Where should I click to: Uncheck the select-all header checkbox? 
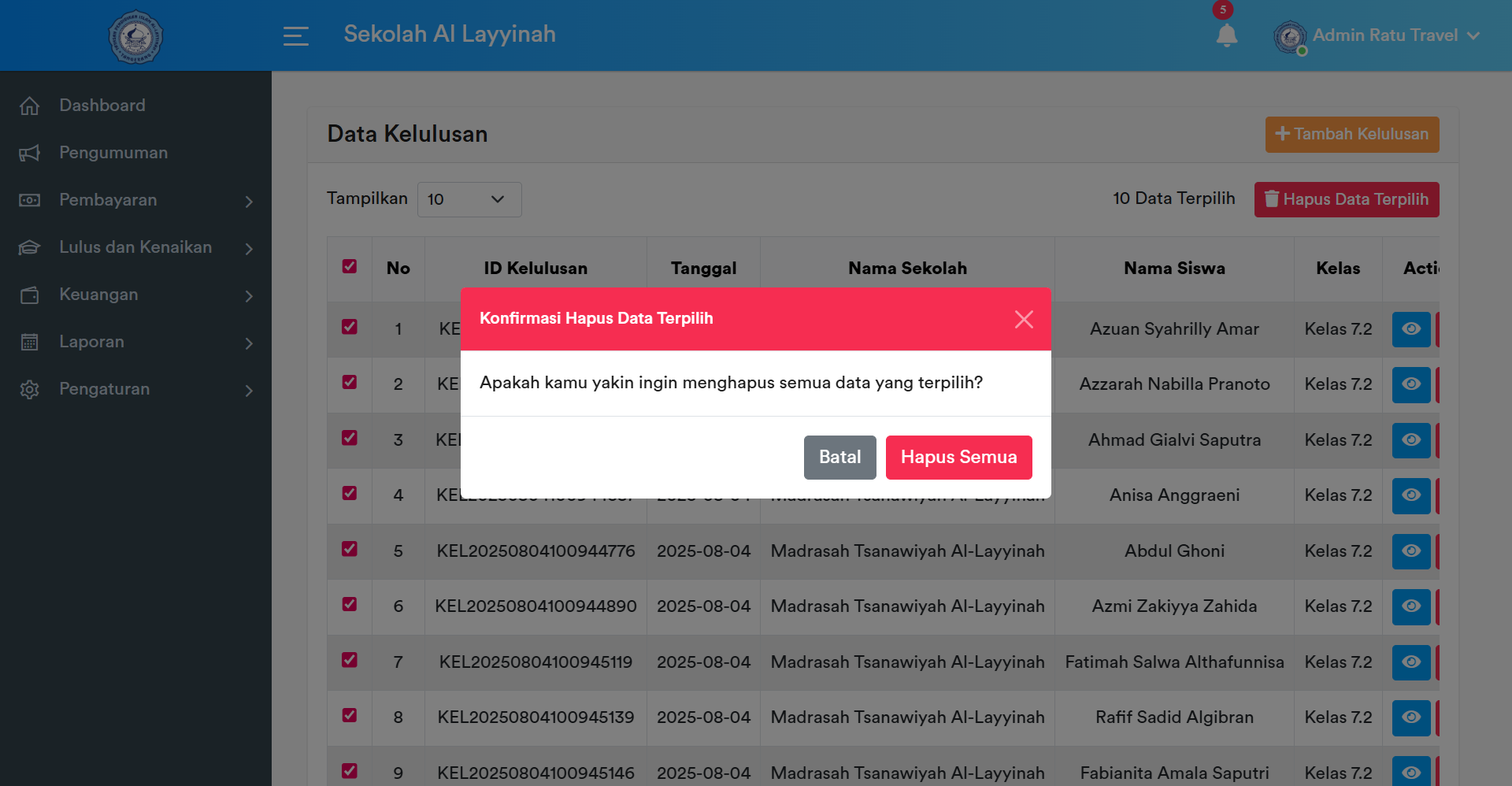pyautogui.click(x=350, y=267)
